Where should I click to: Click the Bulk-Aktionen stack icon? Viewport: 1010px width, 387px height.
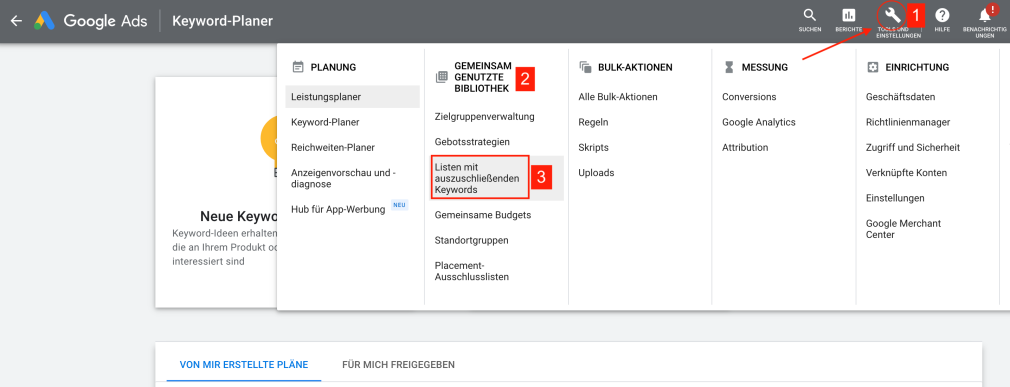click(586, 67)
